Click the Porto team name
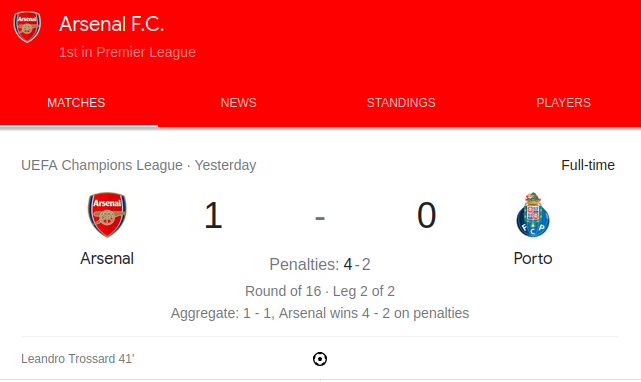Image resolution: width=641 pixels, height=382 pixels. click(x=533, y=258)
